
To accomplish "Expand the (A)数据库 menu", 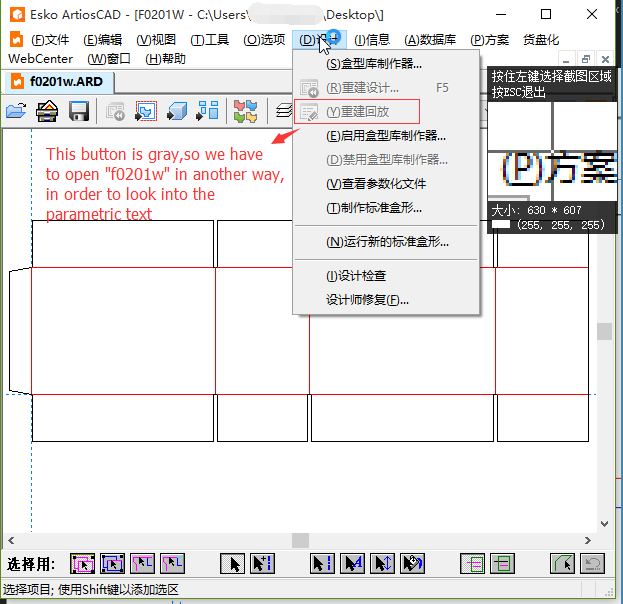I will tap(430, 40).
